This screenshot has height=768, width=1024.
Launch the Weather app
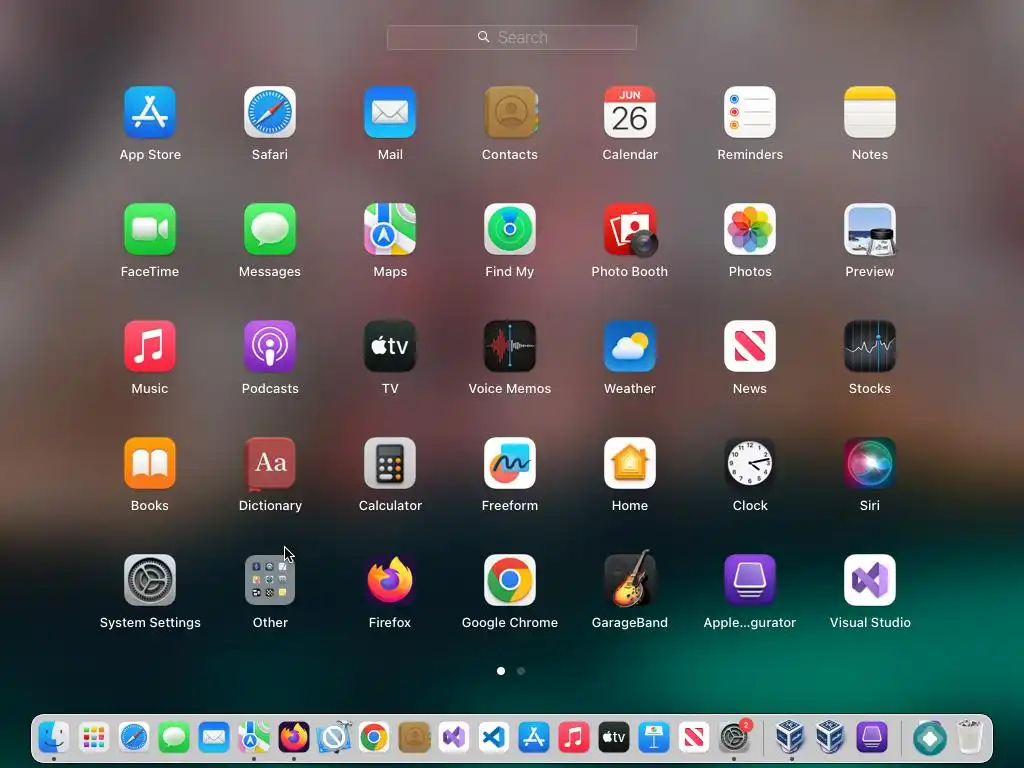[x=630, y=346]
